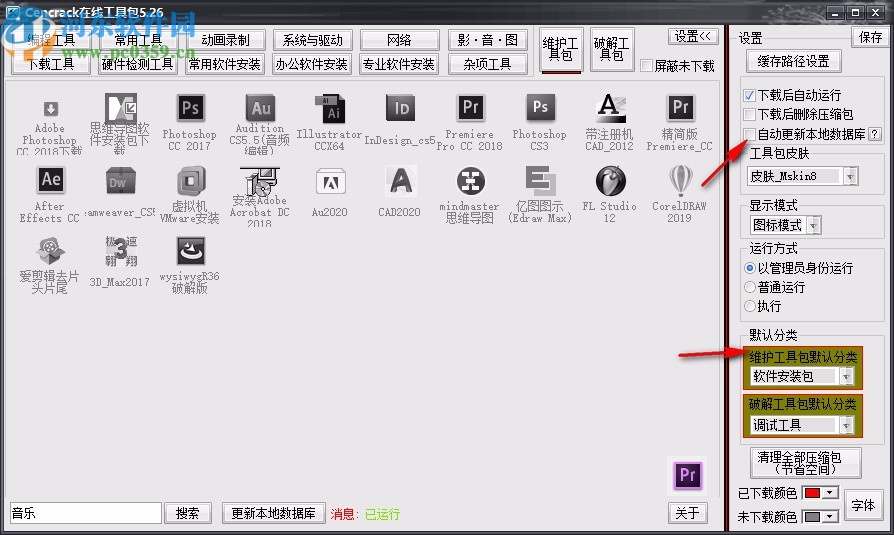Screen dimensions: 894x535
Task: Open the 影·音·图 category
Action: pyautogui.click(x=487, y=40)
